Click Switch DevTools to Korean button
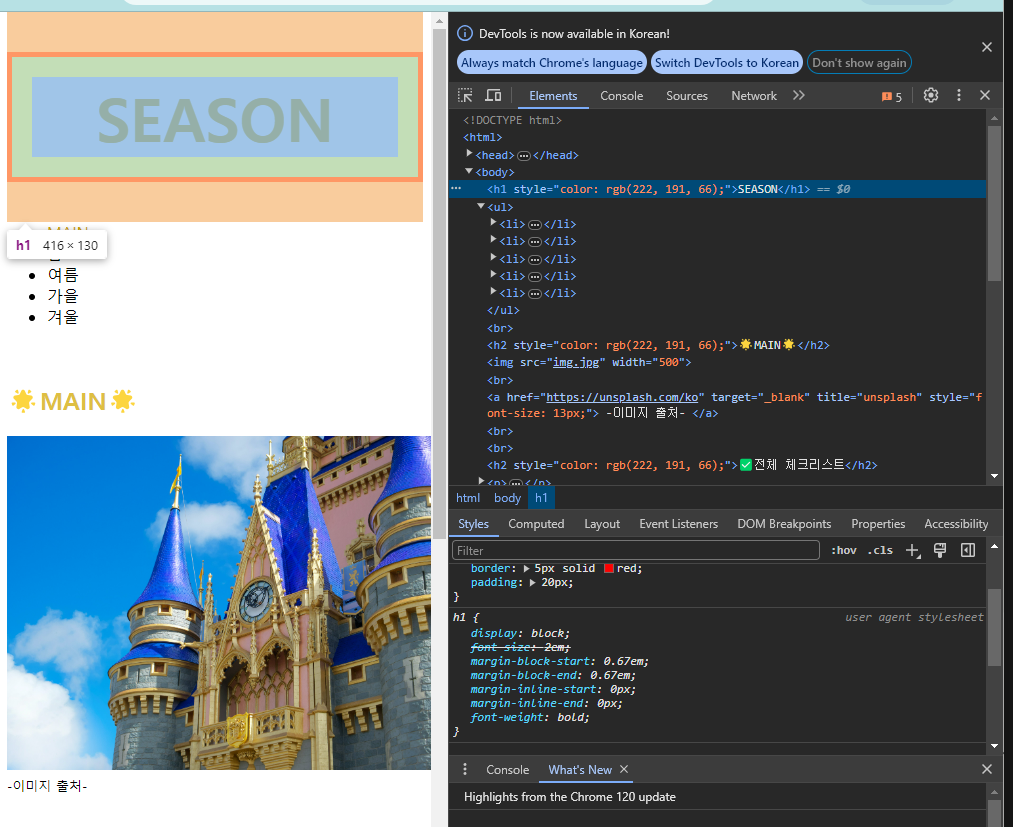This screenshot has width=1013, height=827. click(x=727, y=63)
